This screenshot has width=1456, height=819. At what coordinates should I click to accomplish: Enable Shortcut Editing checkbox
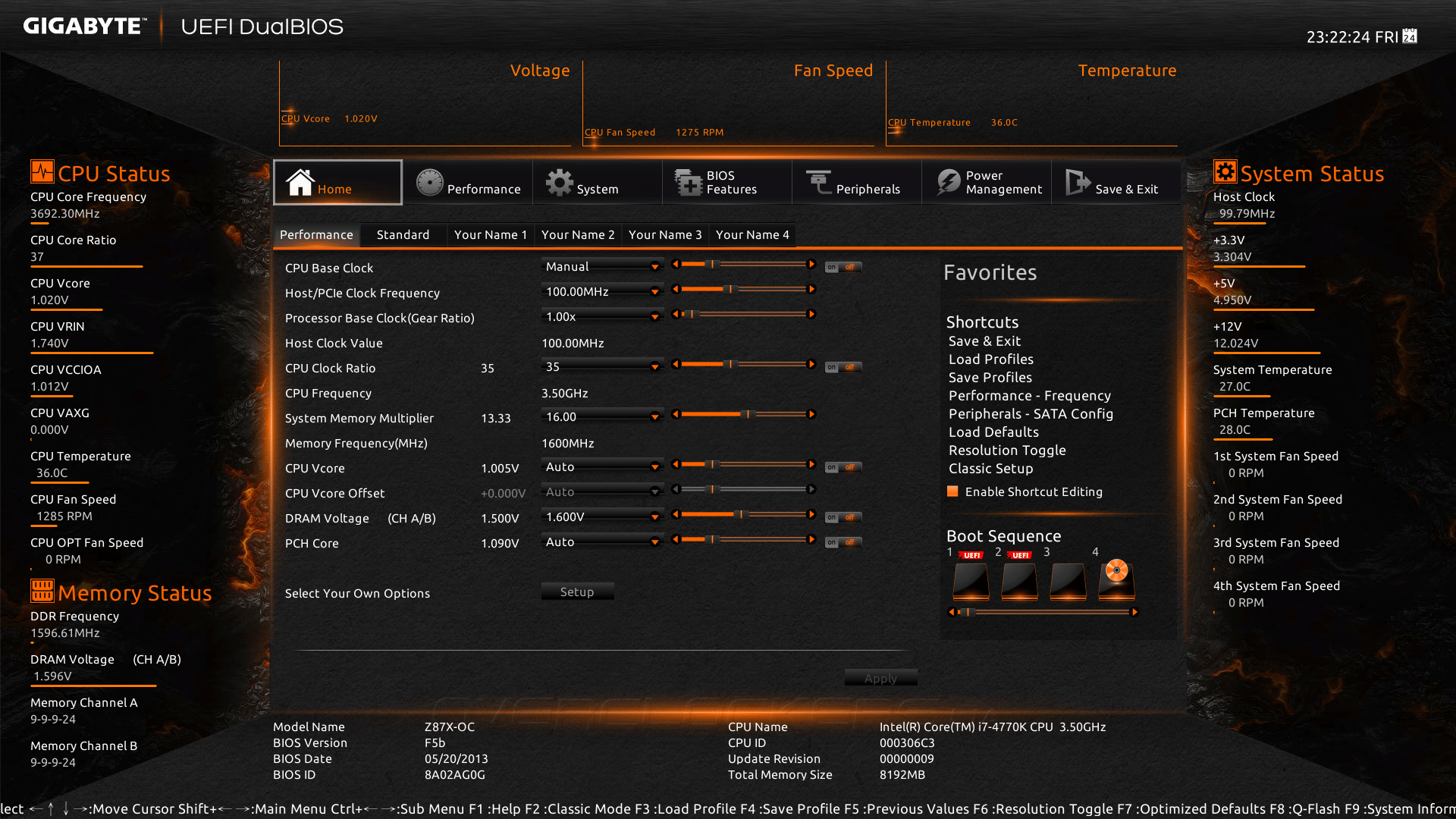952,491
